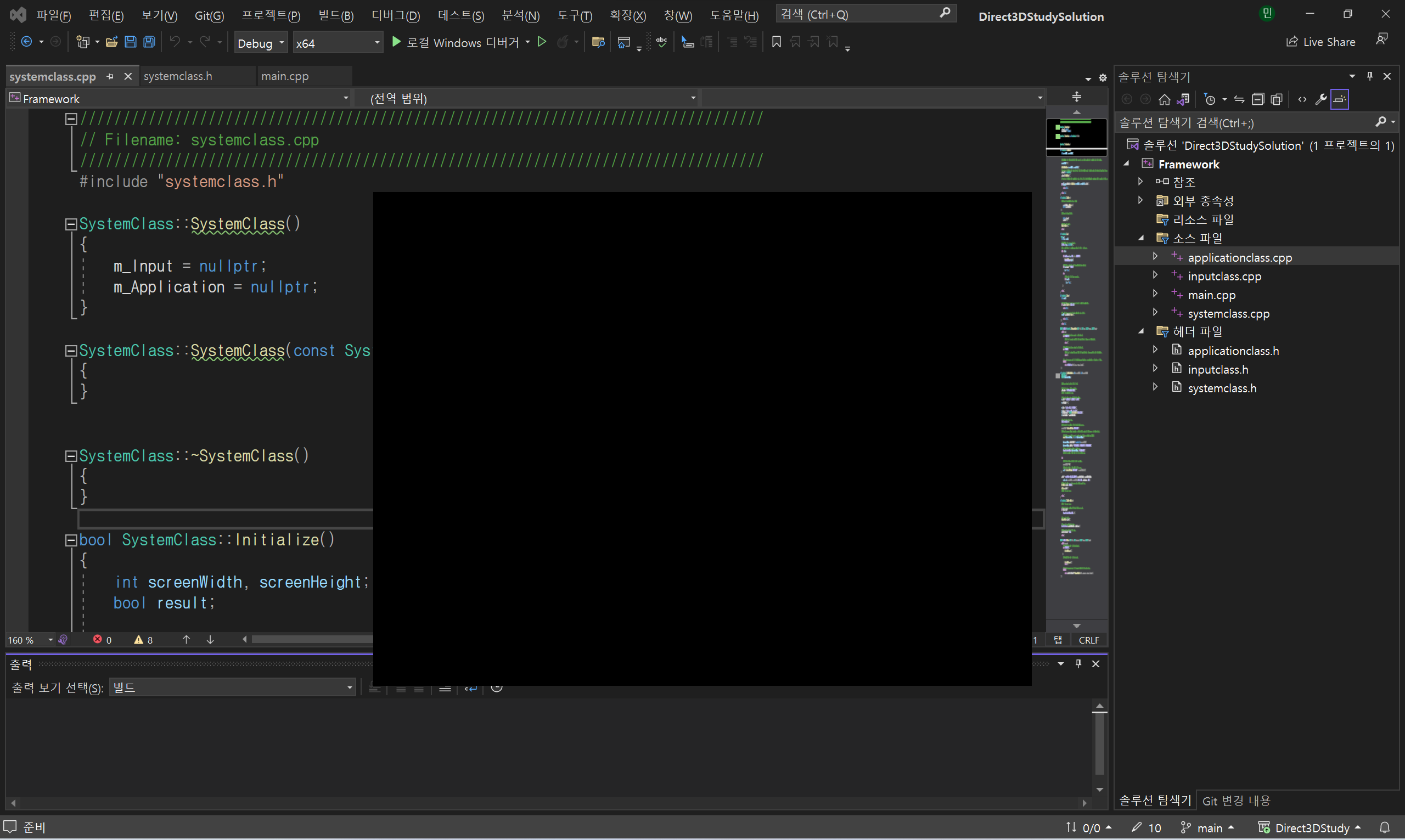Click the Open File folder icon

[x=111, y=42]
